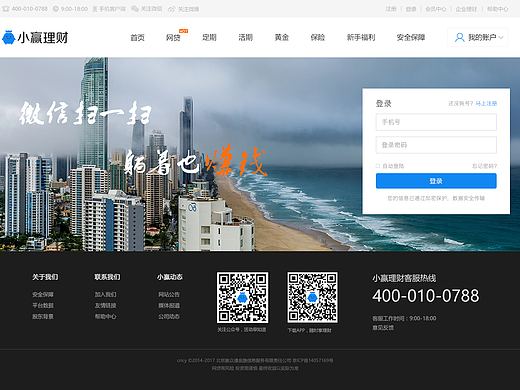The image size is (520, 390).
Task: Expand the 我的账户 dropdown arrow
Action: click(x=501, y=37)
